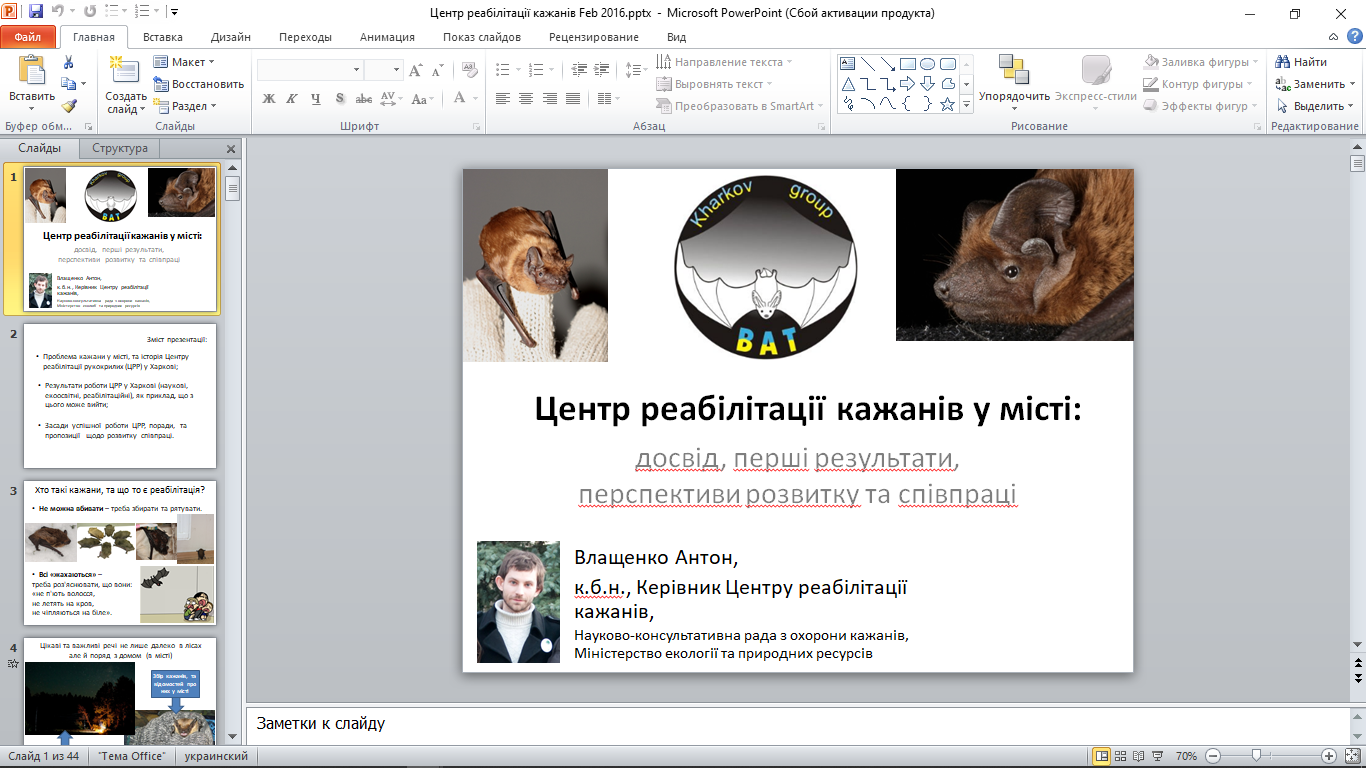This screenshot has height=768, width=1366.
Task: Switch to Slide Sorter view icon
Action: (1121, 756)
